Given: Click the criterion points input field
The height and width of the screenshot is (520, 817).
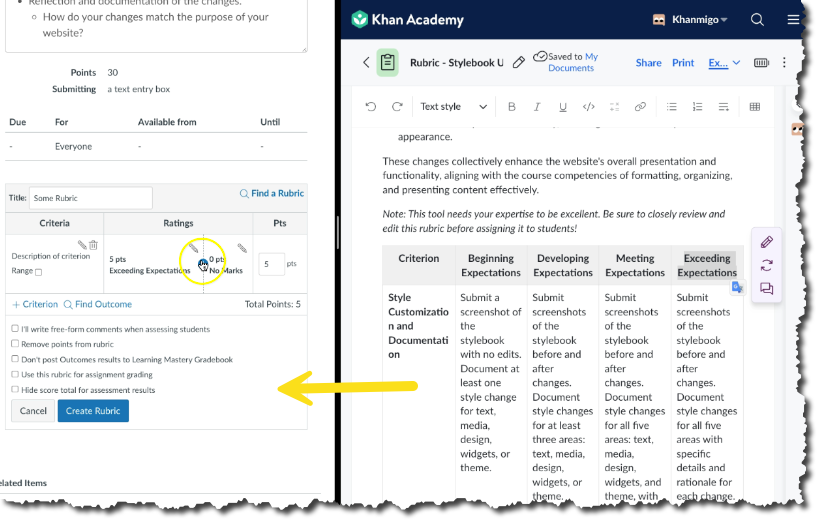Looking at the screenshot, I should (x=271, y=264).
